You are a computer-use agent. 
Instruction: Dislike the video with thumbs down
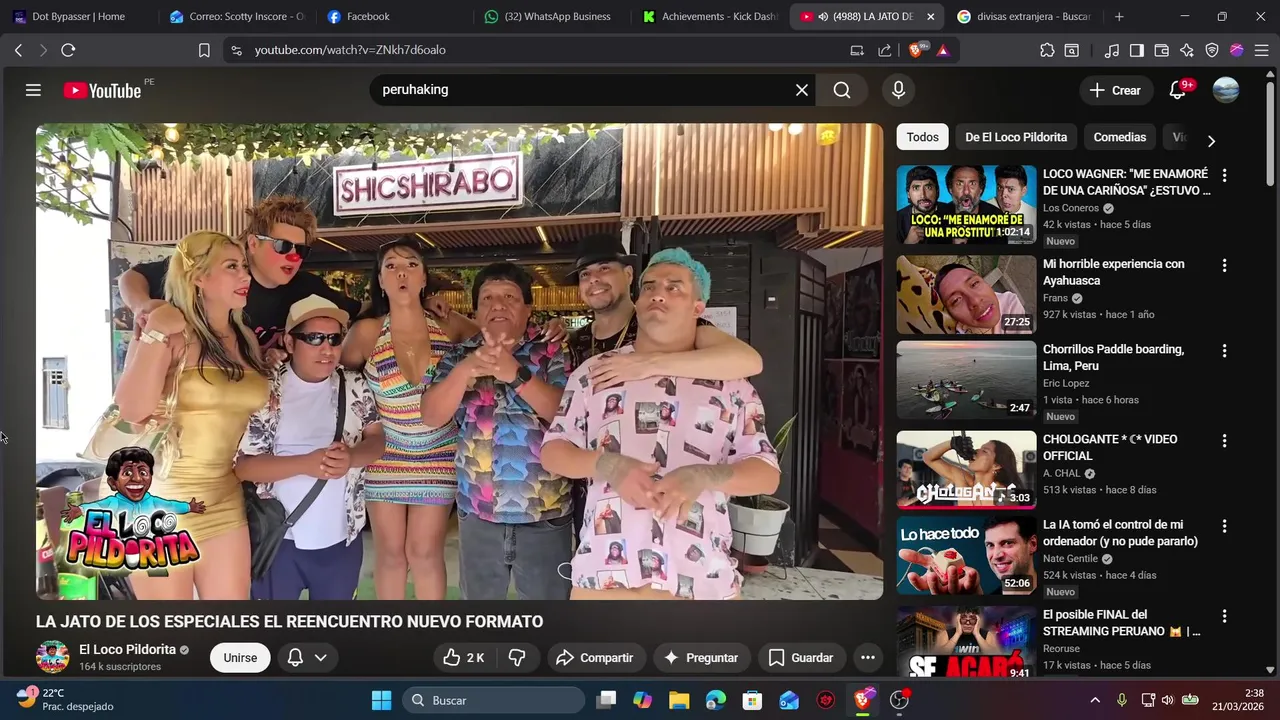click(x=517, y=657)
